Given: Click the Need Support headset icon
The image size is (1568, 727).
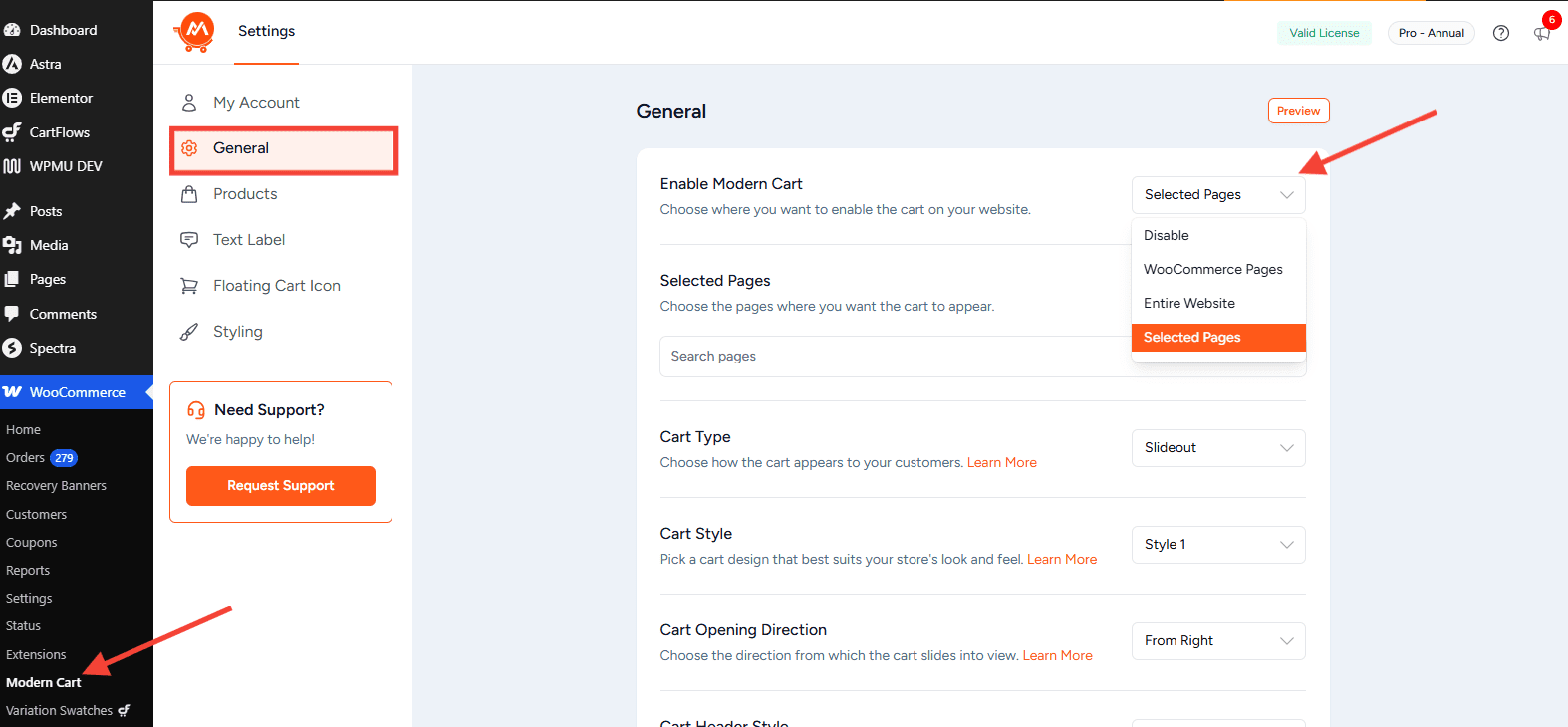Looking at the screenshot, I should point(196,410).
